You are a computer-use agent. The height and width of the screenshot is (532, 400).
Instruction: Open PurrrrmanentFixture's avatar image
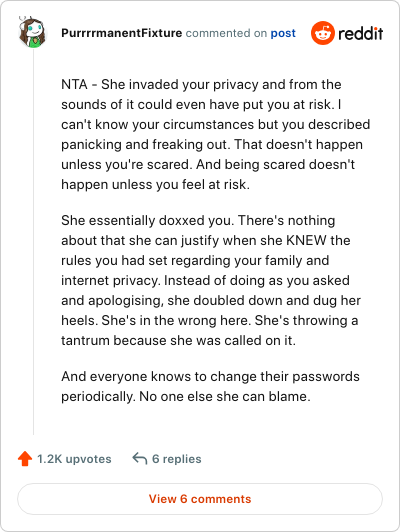coord(33,32)
